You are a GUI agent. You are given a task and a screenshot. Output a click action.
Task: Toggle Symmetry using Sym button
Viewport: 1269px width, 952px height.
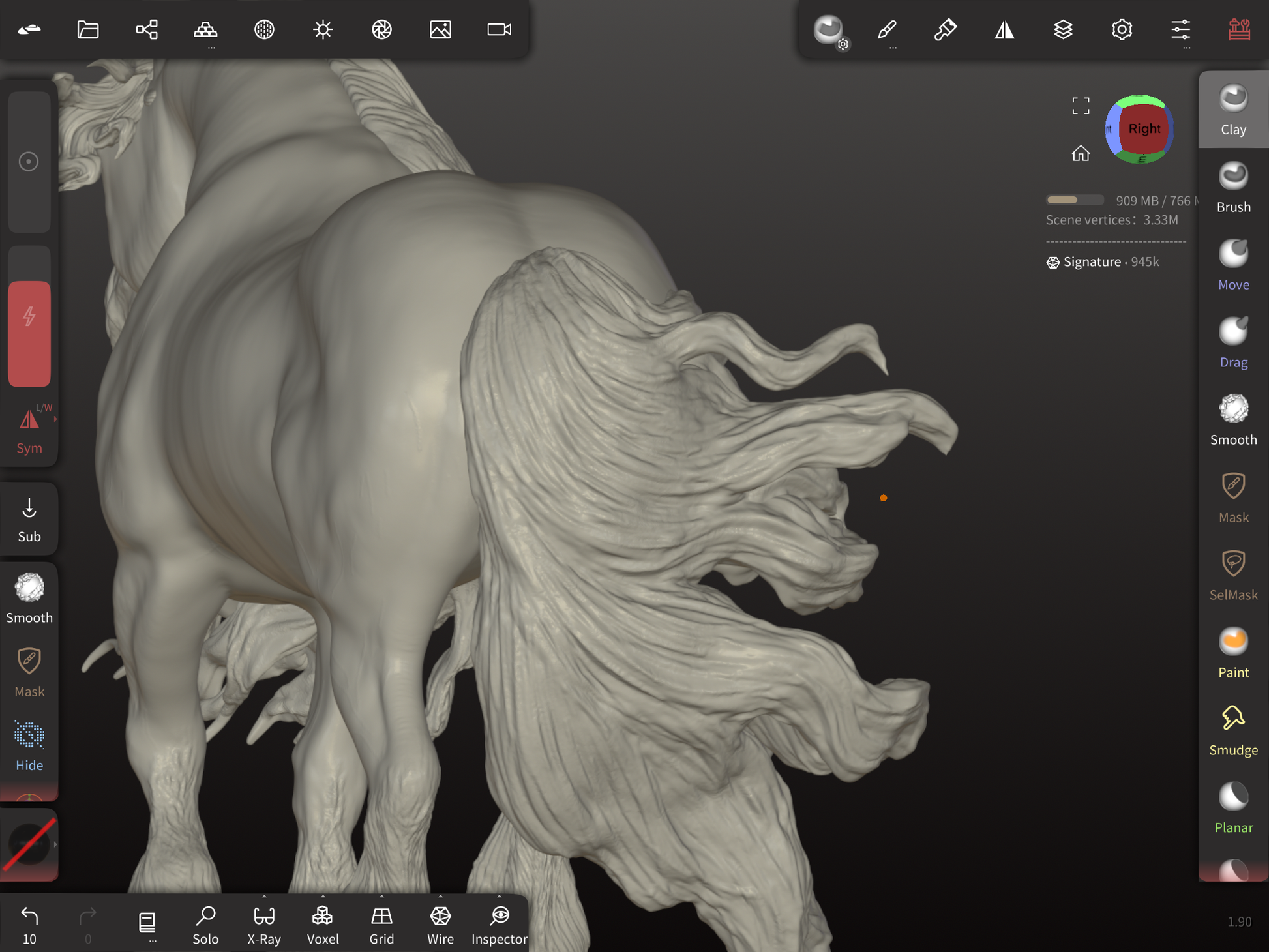tap(29, 430)
